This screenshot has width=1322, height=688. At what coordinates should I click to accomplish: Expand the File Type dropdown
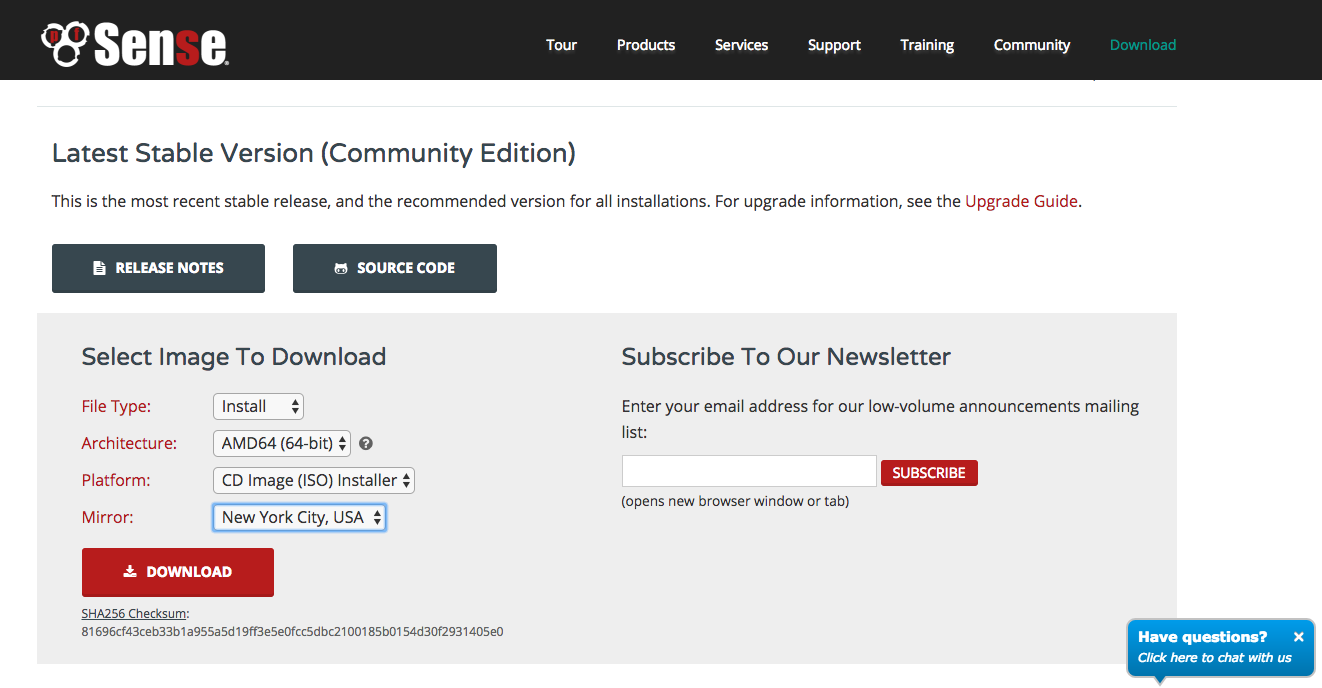[x=258, y=406]
